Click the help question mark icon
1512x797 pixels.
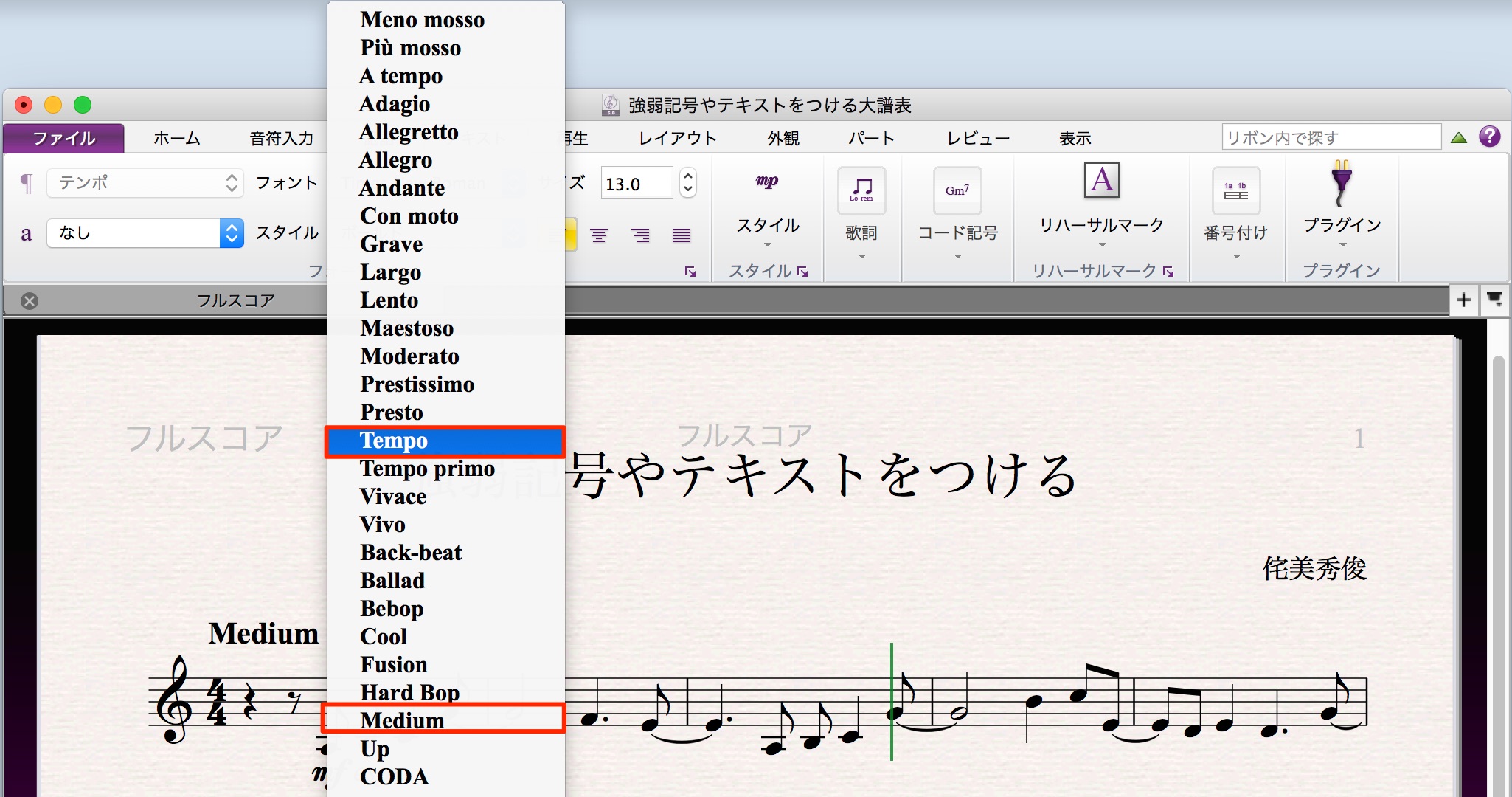pos(1489,137)
